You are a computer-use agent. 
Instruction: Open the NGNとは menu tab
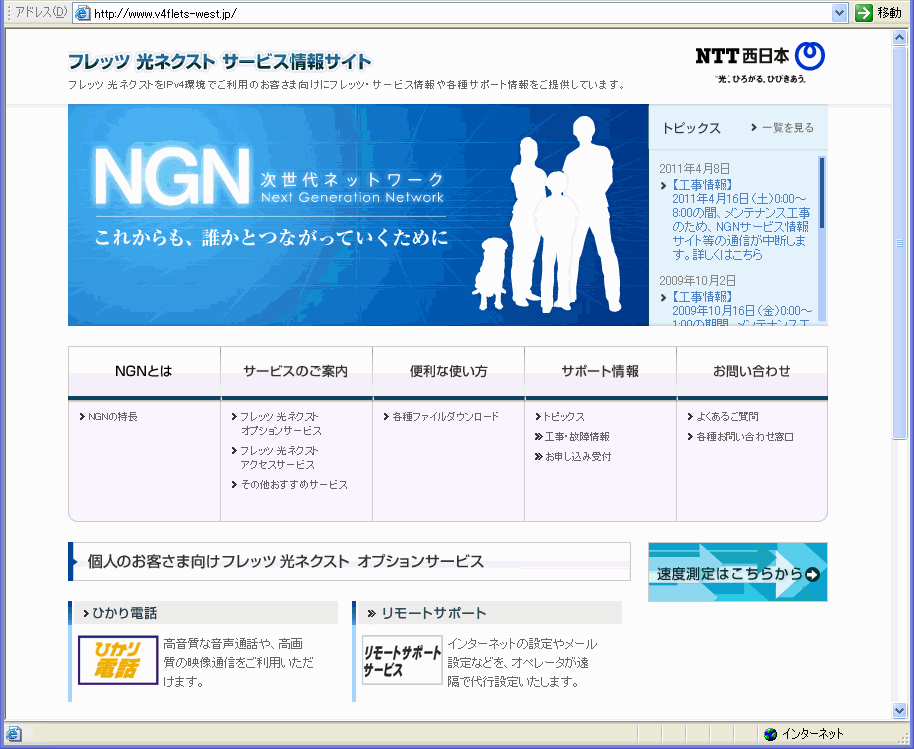coord(144,371)
